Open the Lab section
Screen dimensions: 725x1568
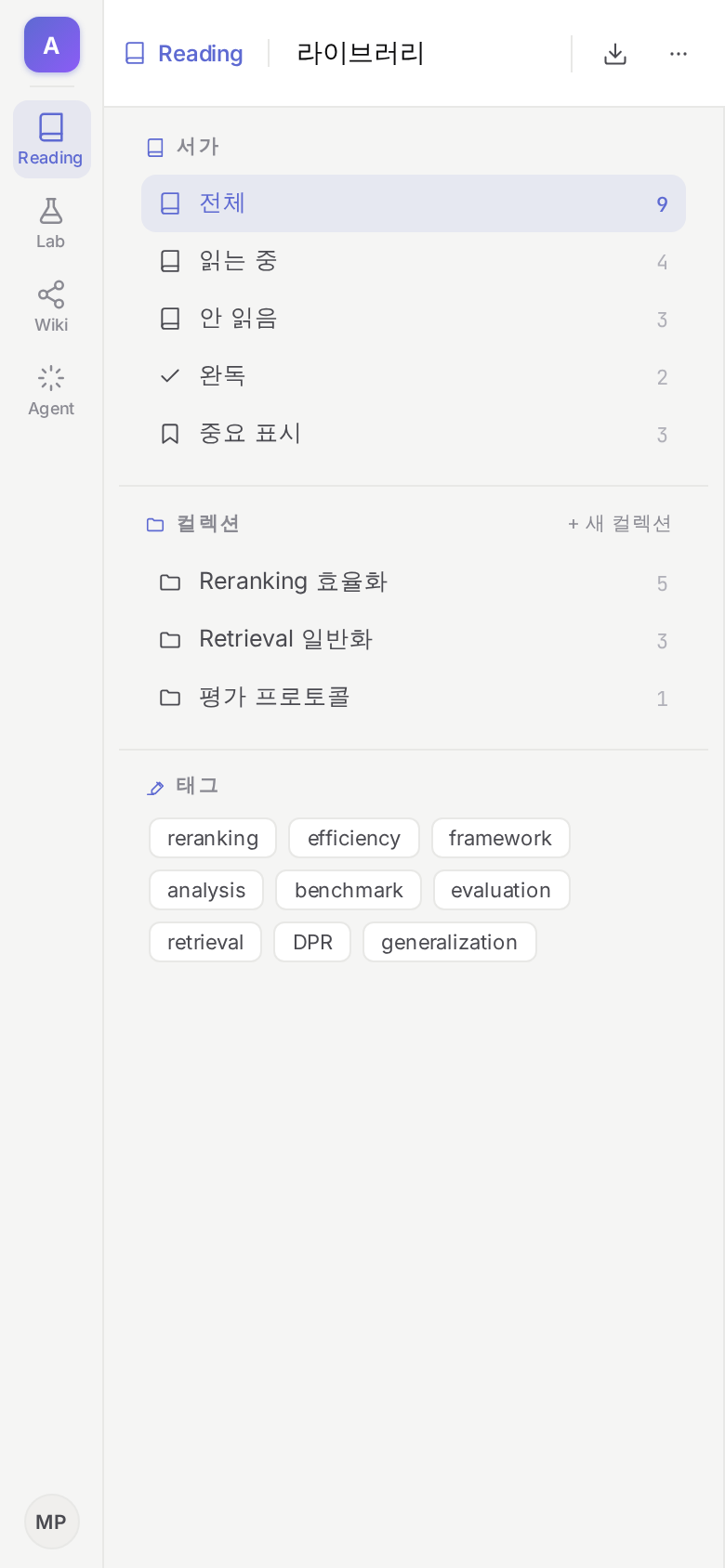[51, 223]
